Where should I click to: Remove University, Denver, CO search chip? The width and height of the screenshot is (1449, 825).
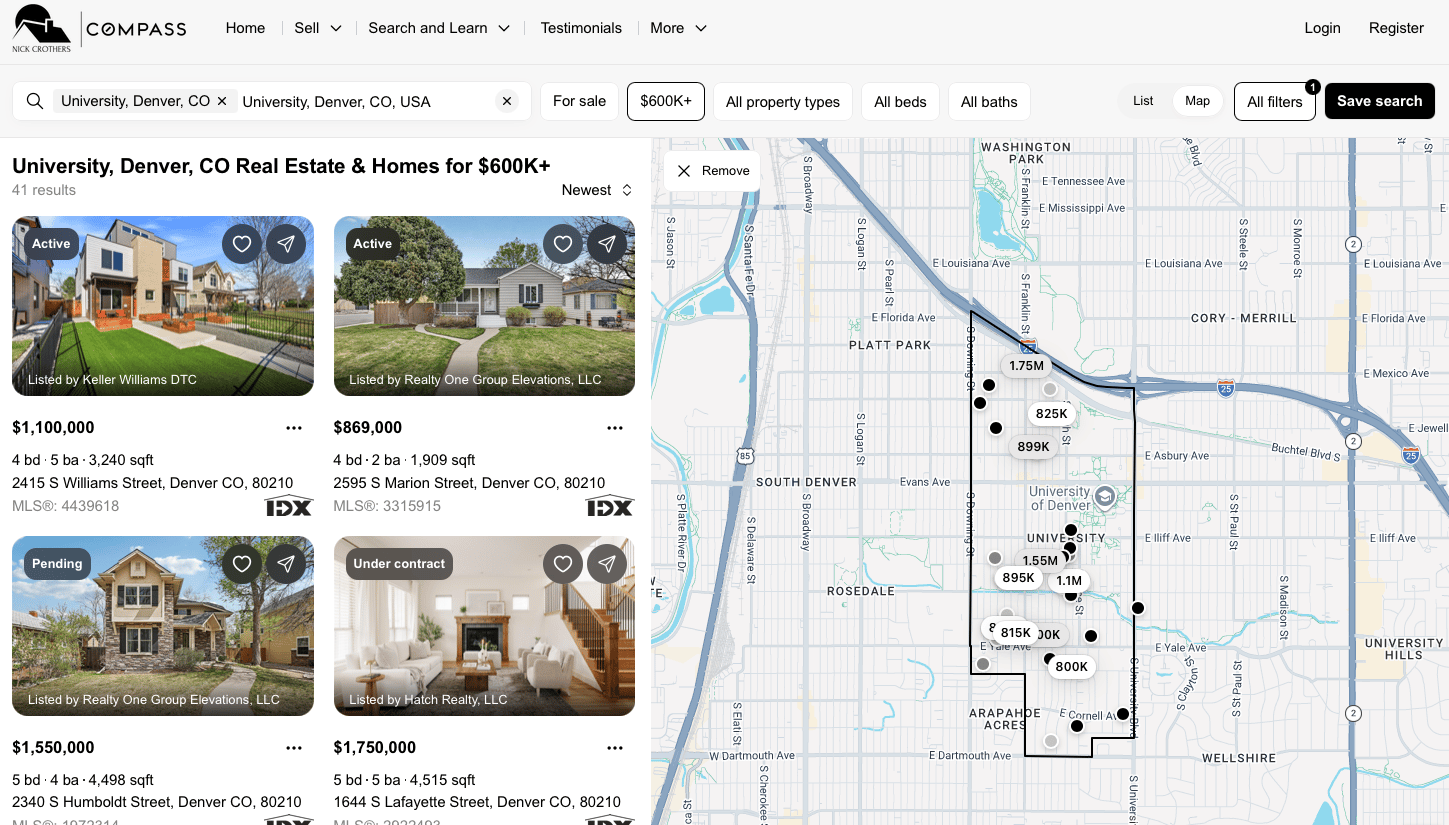coord(222,101)
